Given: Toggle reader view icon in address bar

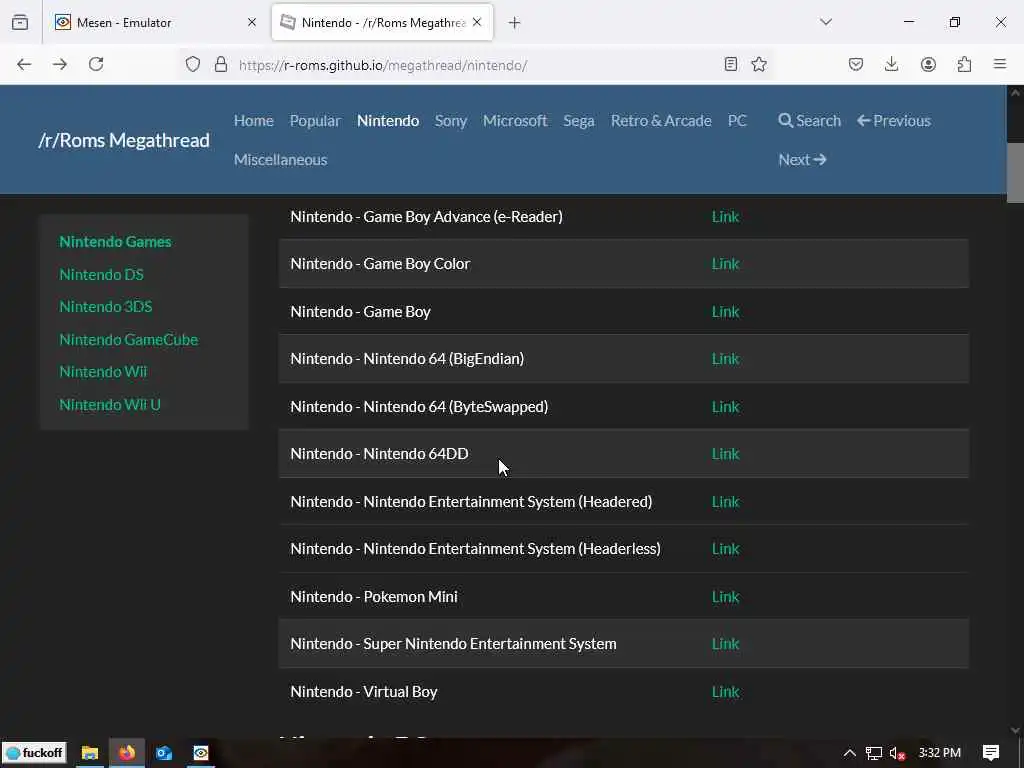Looking at the screenshot, I should (x=731, y=64).
